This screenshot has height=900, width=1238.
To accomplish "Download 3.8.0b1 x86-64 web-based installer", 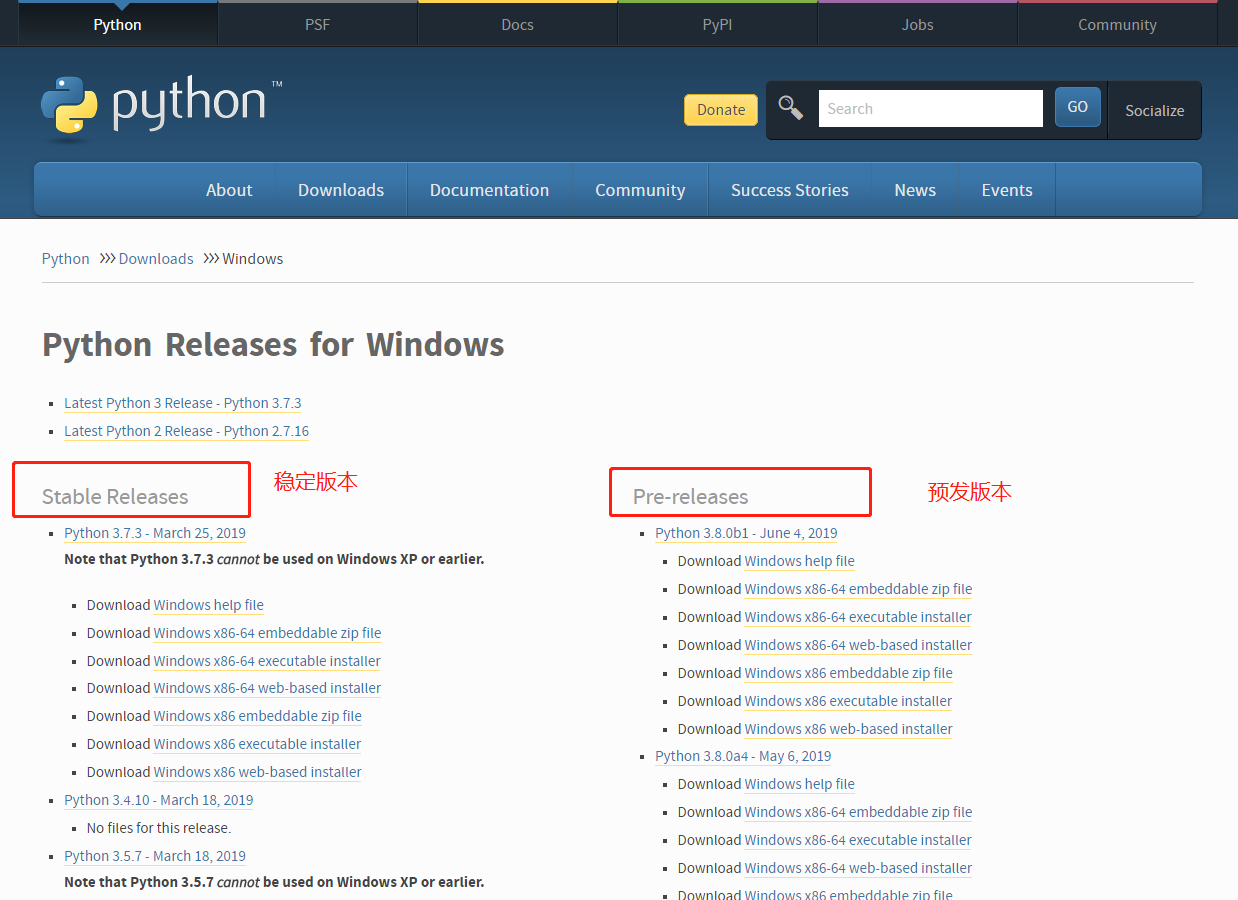I will coord(858,645).
